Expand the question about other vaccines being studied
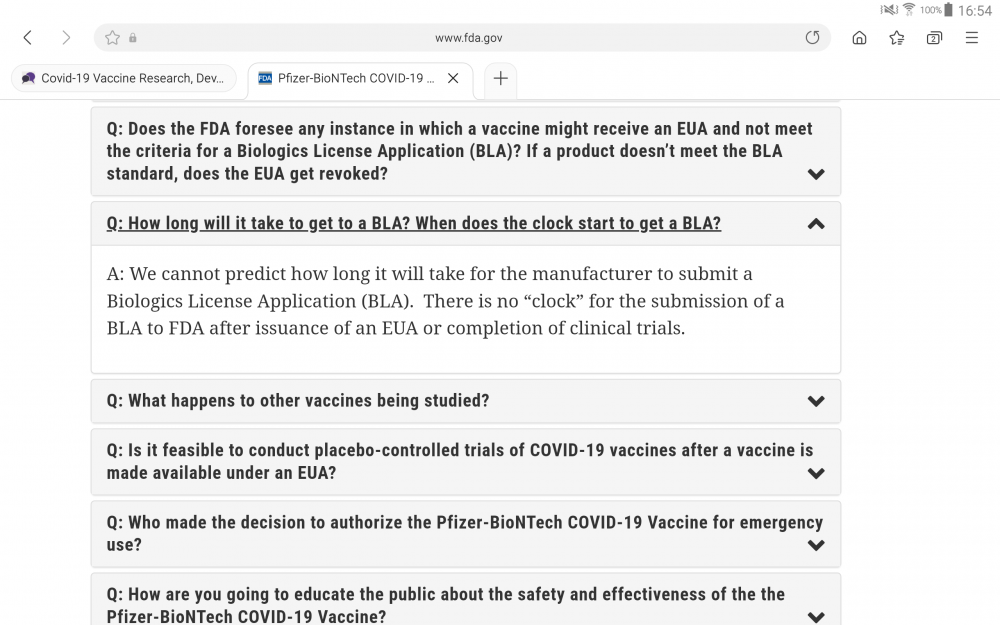The width and height of the screenshot is (1000, 625). [815, 400]
